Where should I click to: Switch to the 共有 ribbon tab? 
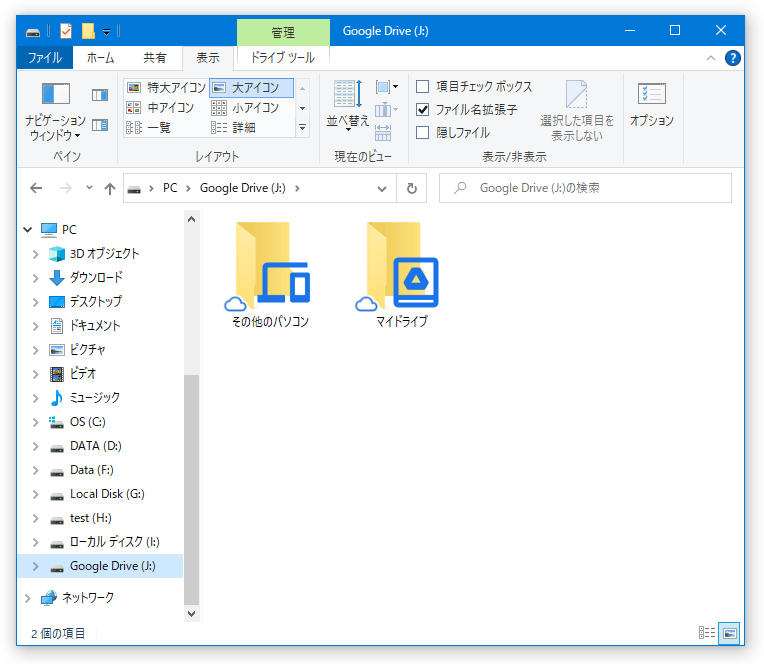click(154, 58)
